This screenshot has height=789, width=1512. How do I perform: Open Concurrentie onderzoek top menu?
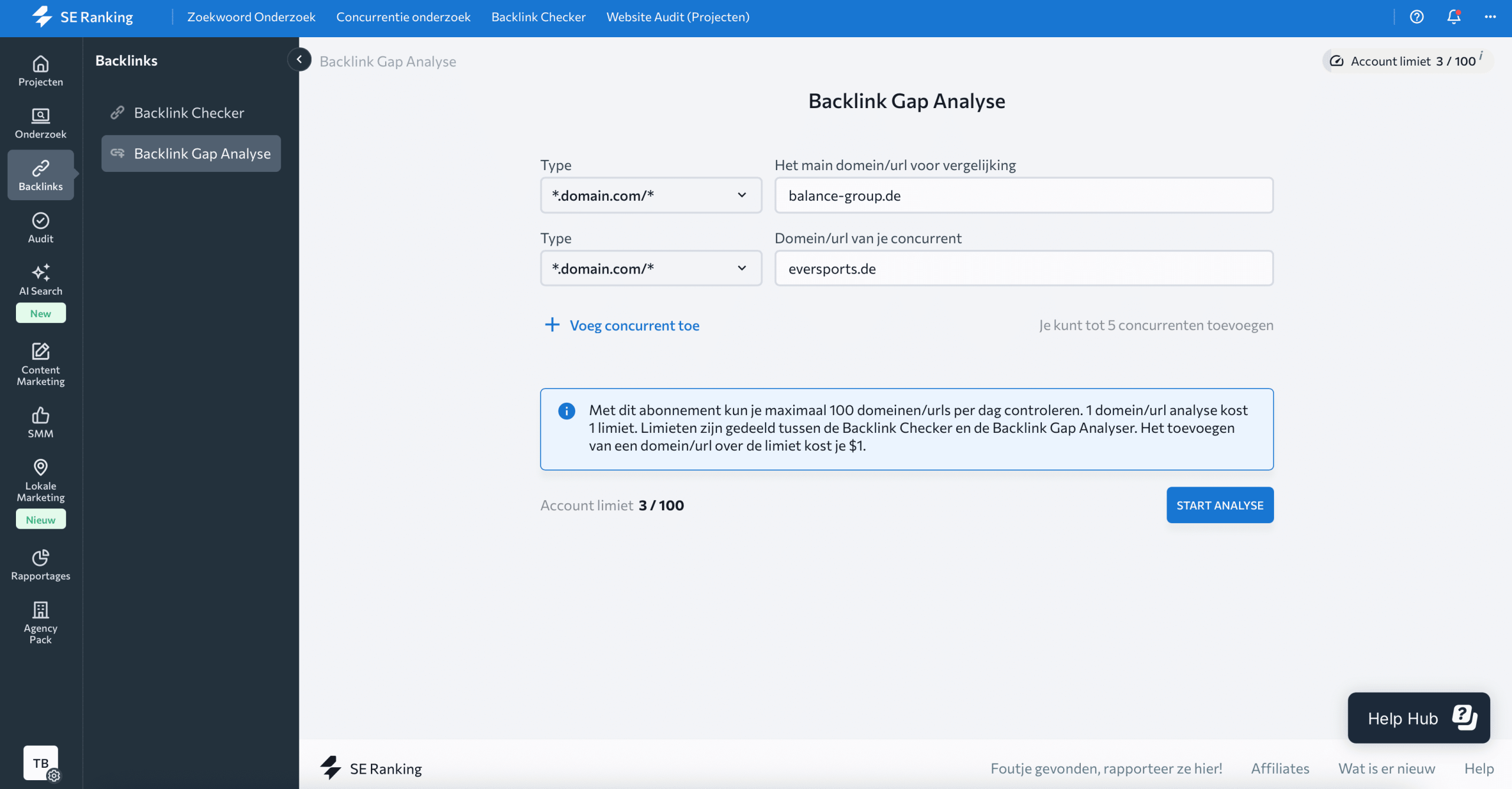[403, 17]
